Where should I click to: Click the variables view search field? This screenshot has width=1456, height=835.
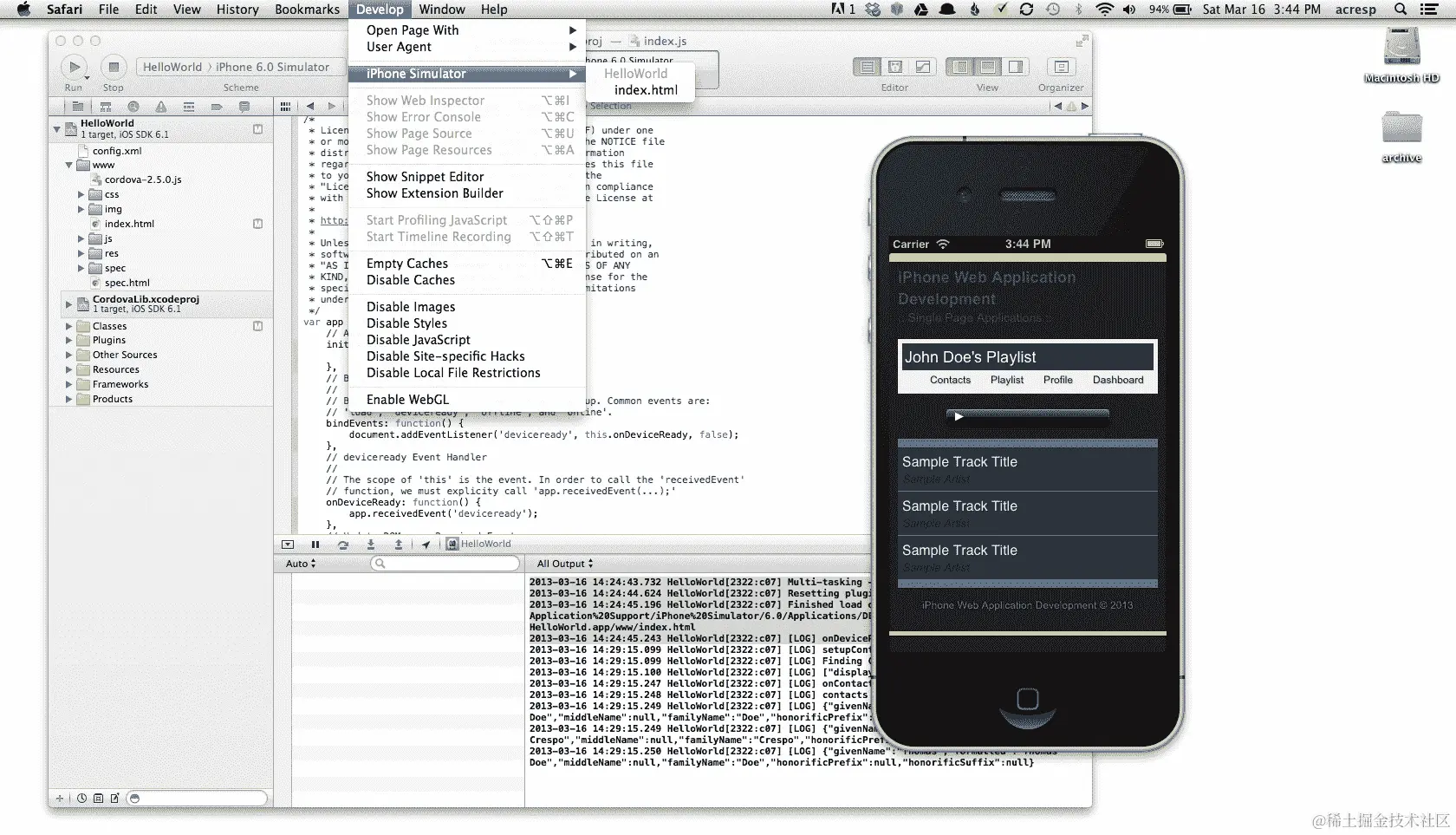(x=445, y=564)
